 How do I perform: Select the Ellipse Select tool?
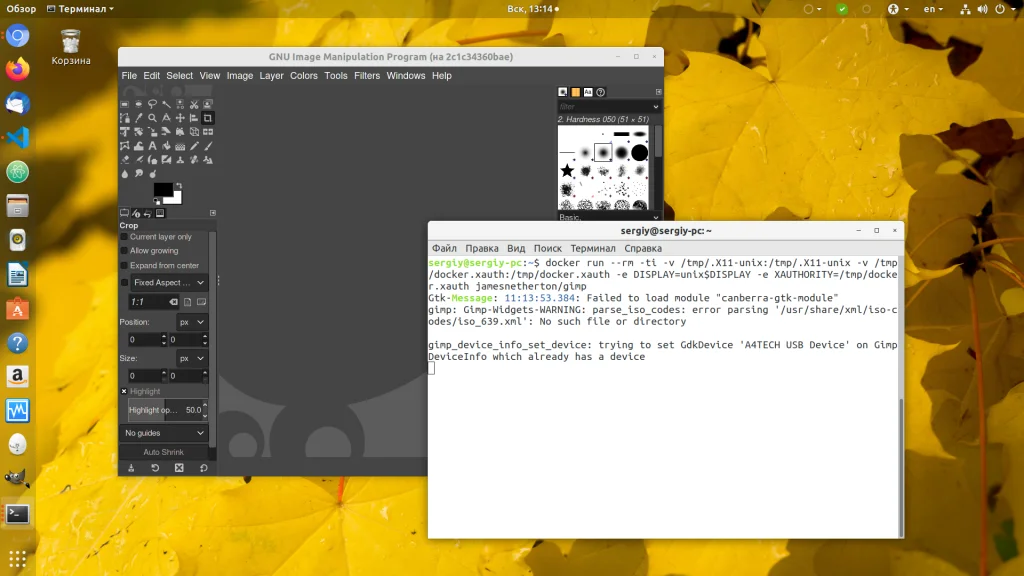point(138,104)
